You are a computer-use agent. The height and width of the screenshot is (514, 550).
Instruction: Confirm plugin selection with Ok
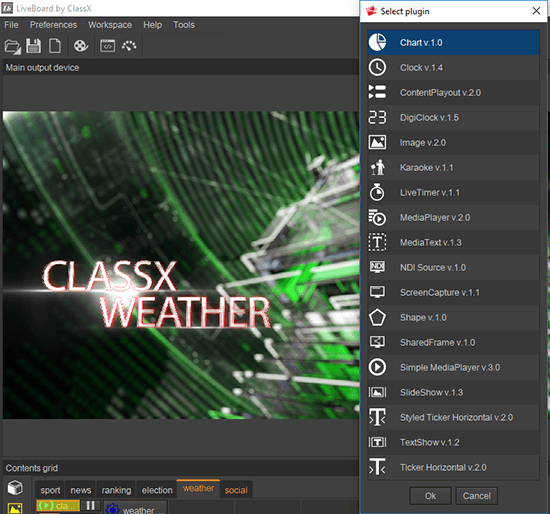pyautogui.click(x=430, y=496)
